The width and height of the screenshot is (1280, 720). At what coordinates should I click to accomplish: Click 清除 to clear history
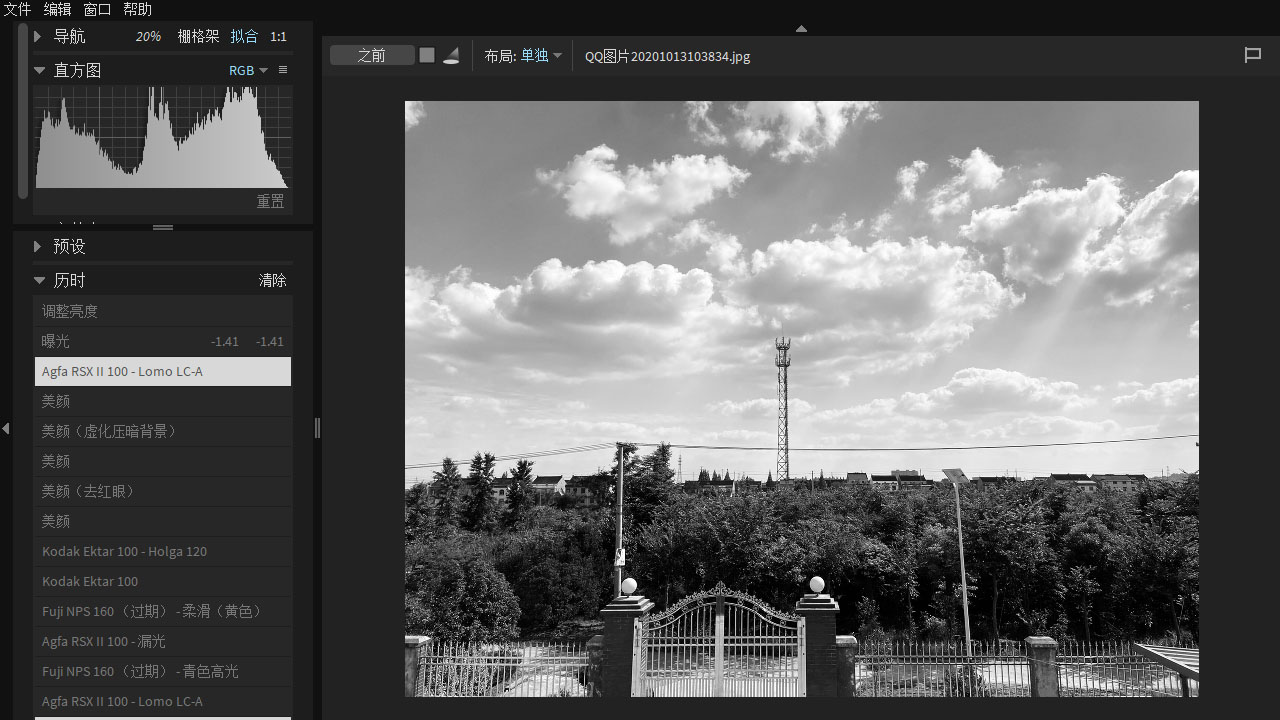click(272, 280)
